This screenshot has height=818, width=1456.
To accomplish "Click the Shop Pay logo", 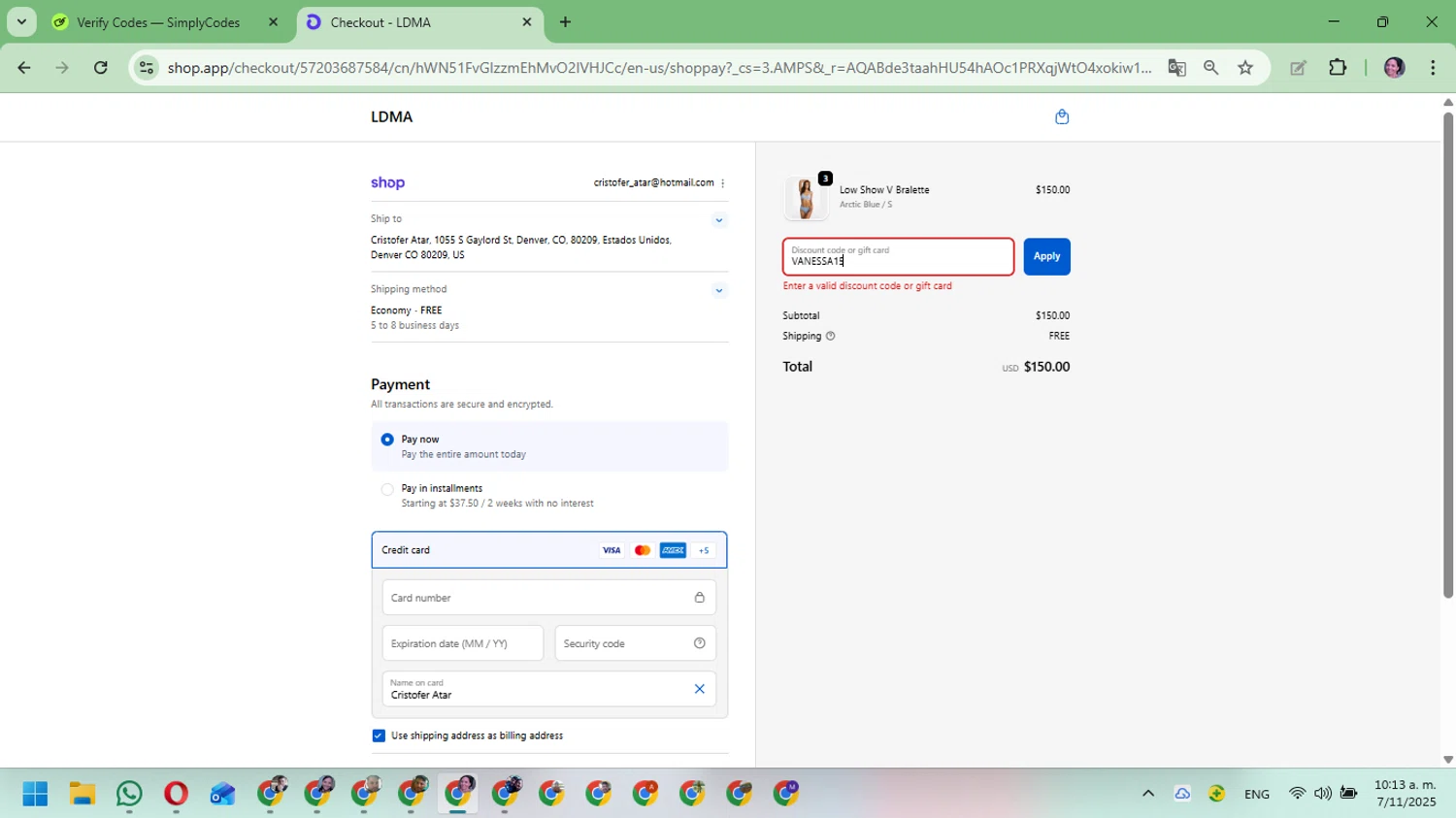I will click(x=387, y=182).
